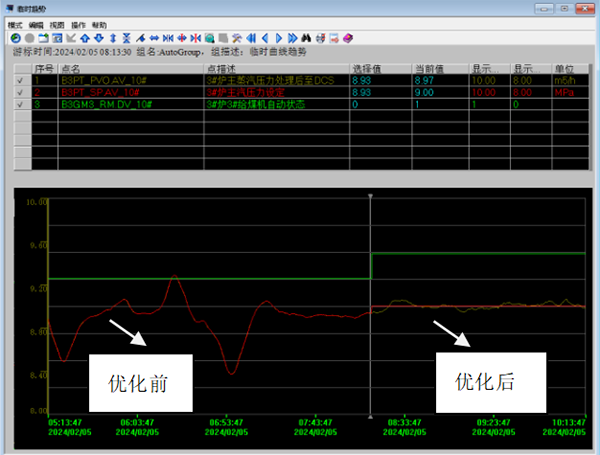Click the table's vertical scrollbar
Screen dimensions: 600x455
pos(583,120)
